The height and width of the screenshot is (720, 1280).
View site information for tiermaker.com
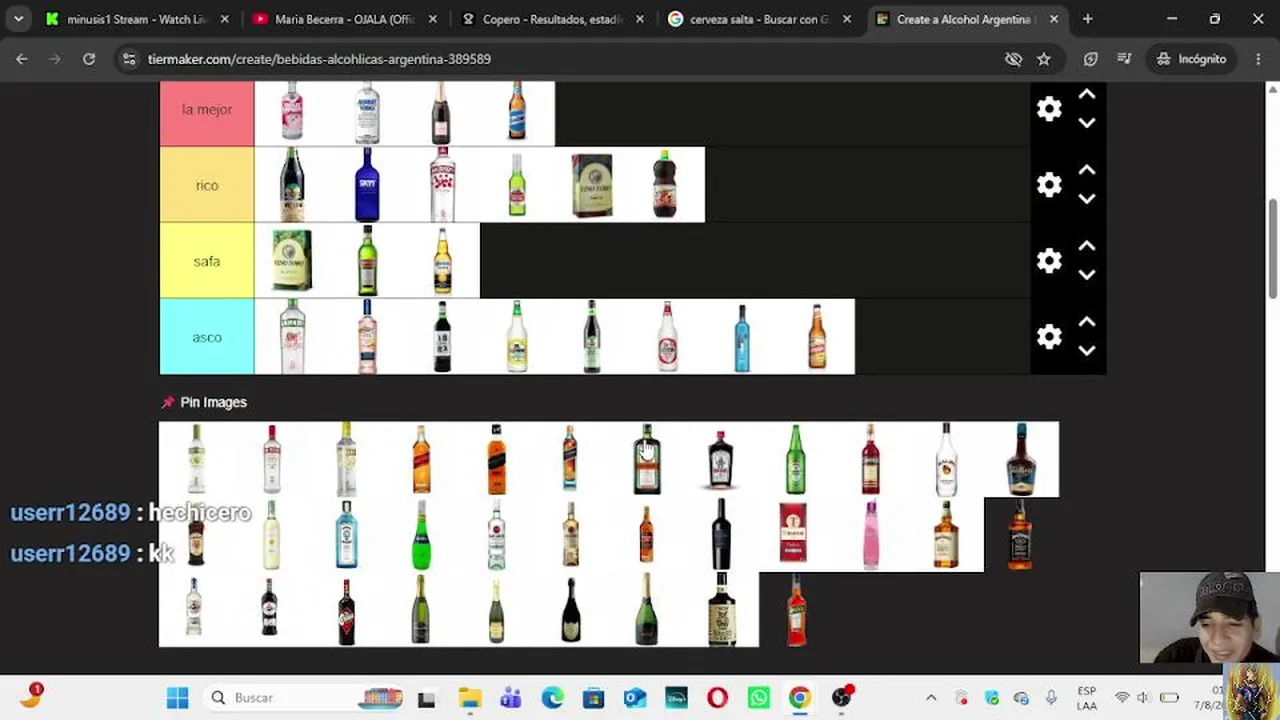tap(129, 59)
